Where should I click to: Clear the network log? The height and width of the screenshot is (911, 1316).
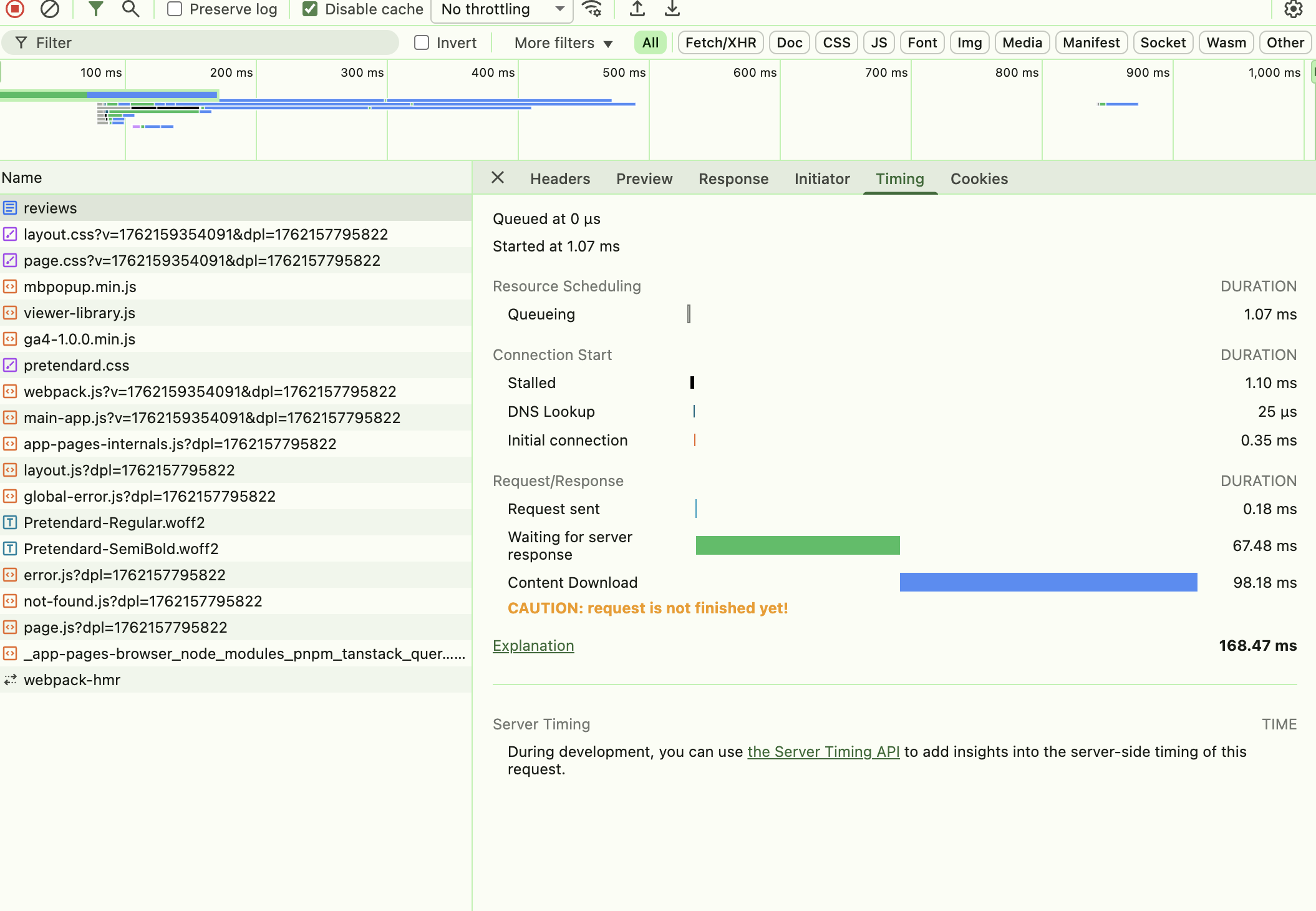click(x=50, y=9)
